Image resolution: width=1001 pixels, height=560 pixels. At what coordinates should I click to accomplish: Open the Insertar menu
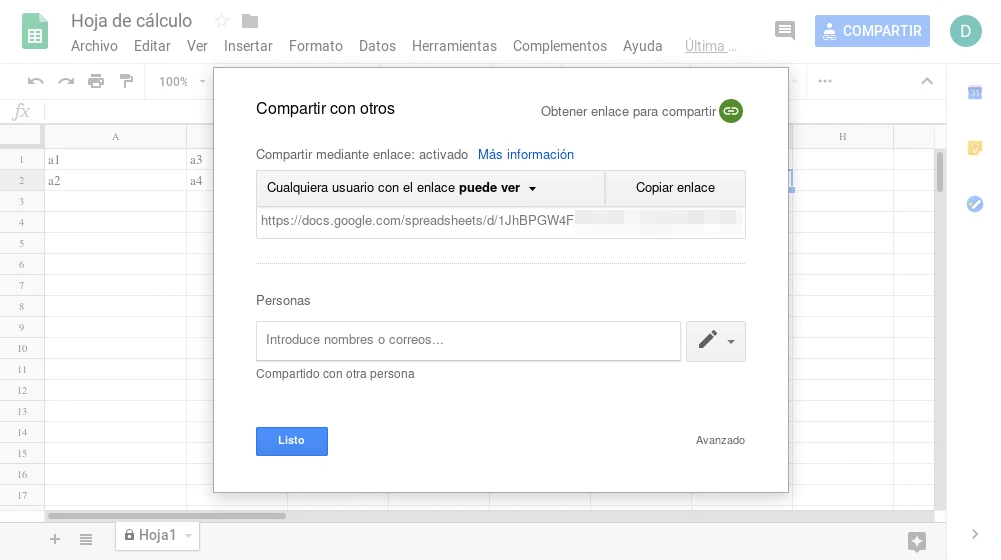tap(248, 46)
